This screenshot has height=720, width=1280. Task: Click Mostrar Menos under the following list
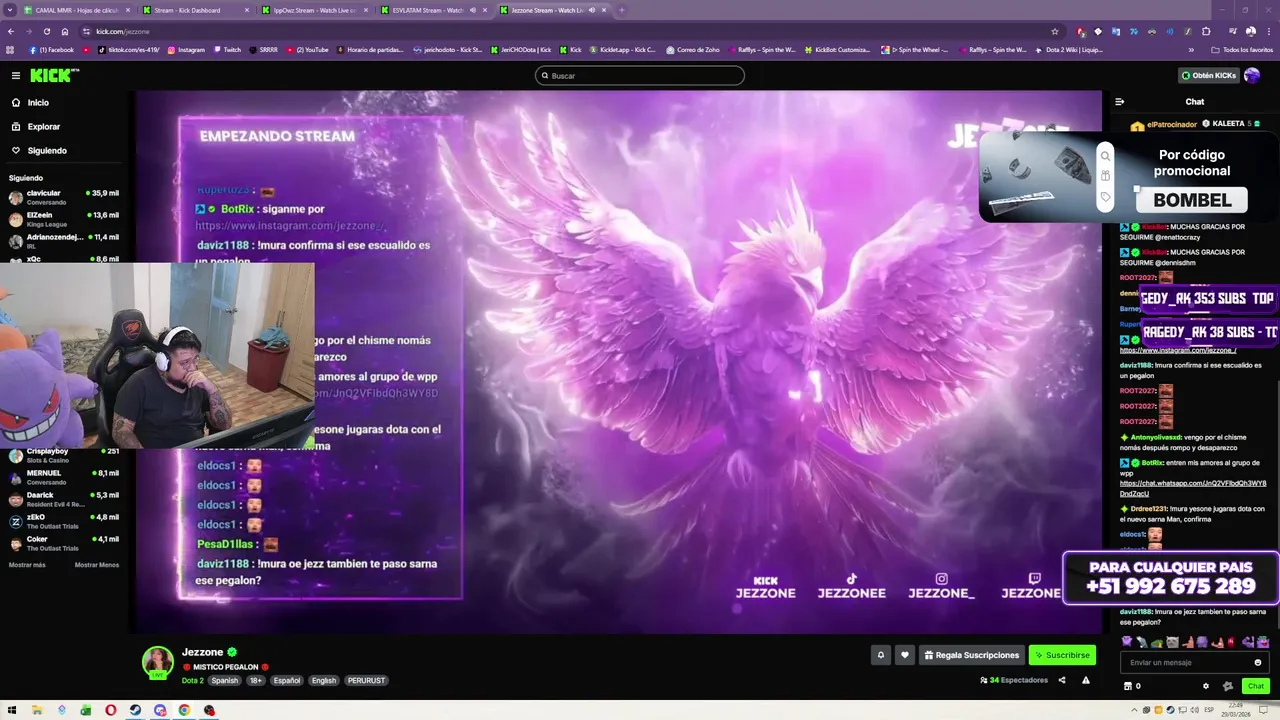(97, 565)
